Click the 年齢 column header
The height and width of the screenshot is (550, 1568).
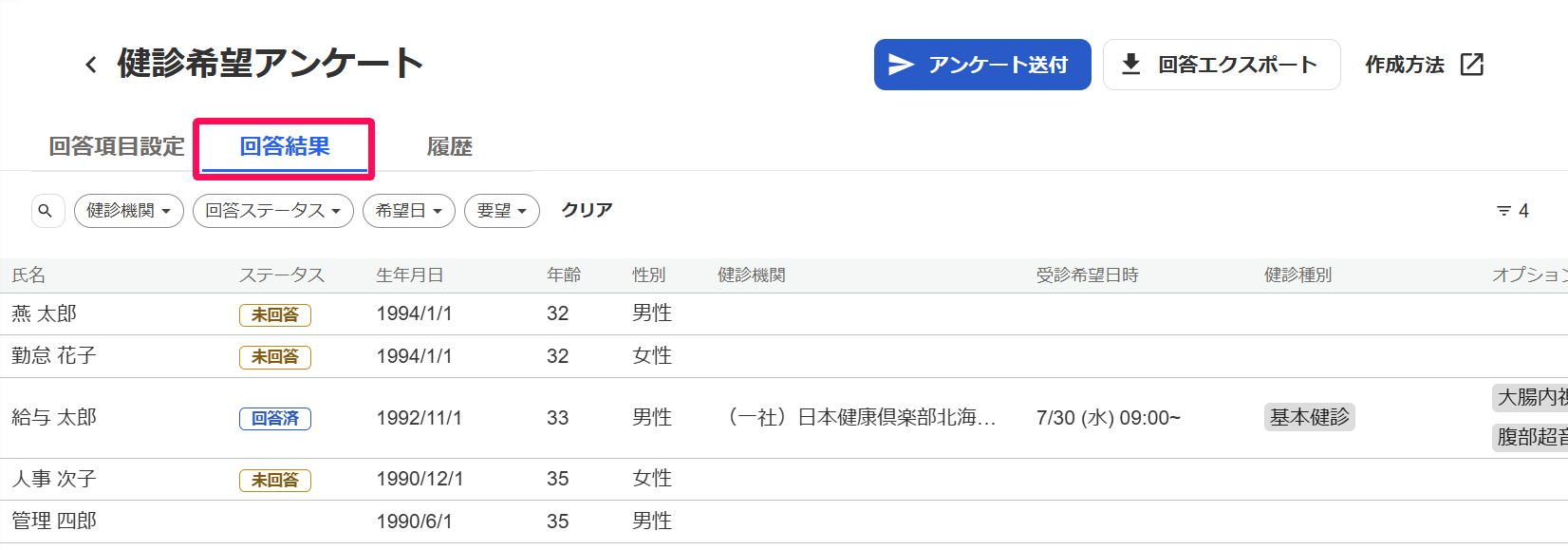tap(564, 275)
